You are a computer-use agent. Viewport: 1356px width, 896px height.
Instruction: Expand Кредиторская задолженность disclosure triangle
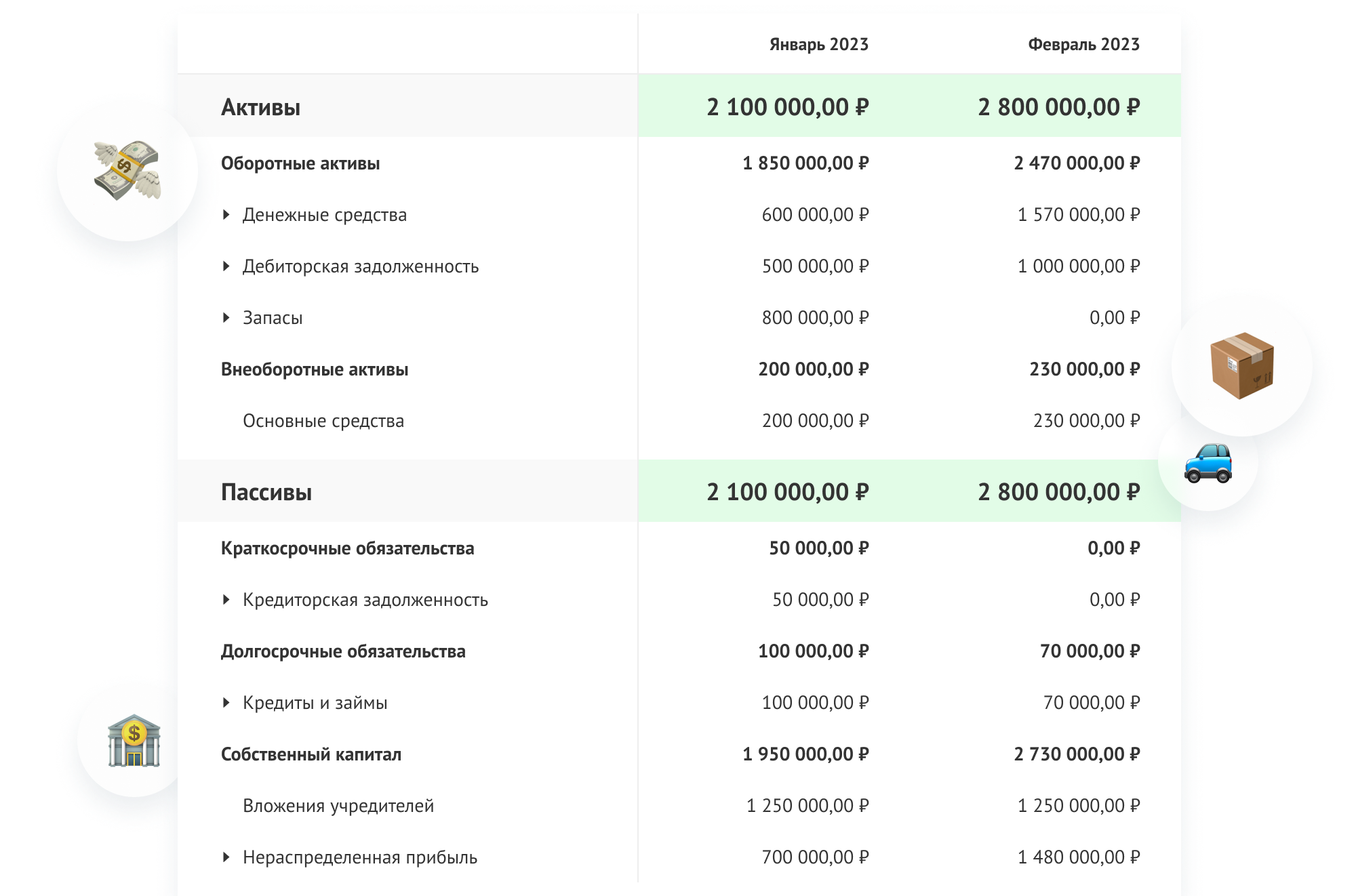pyautogui.click(x=226, y=600)
